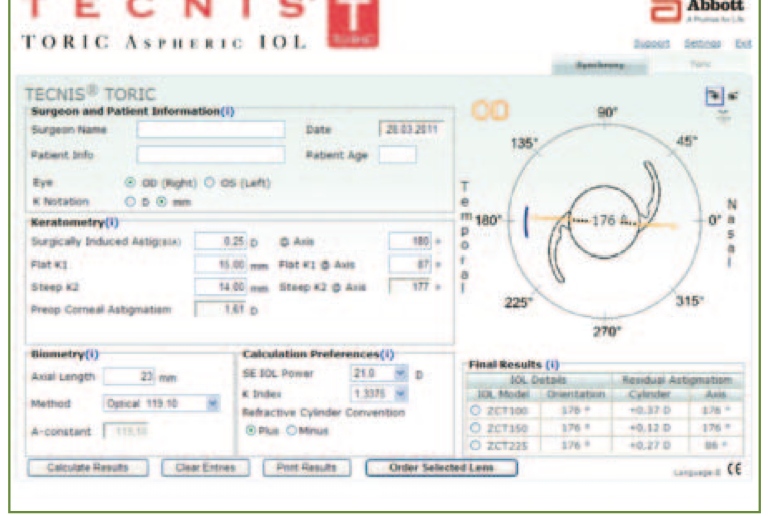Click the Order Selected Lens button
Viewport: 768px width, 516px height.
[441, 468]
